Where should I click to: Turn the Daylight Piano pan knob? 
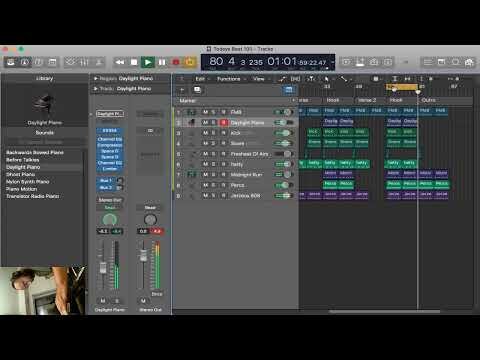110,219
